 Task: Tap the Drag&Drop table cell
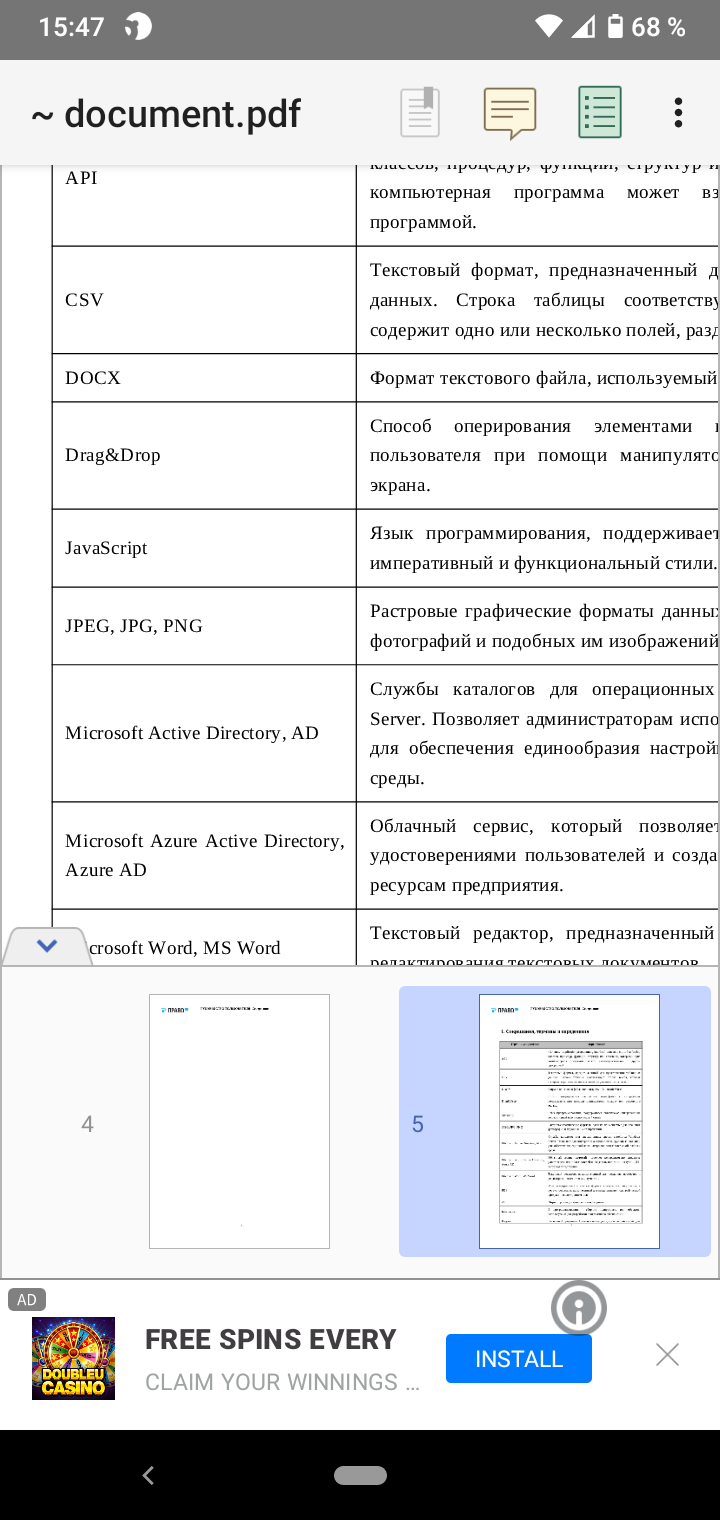click(x=204, y=455)
